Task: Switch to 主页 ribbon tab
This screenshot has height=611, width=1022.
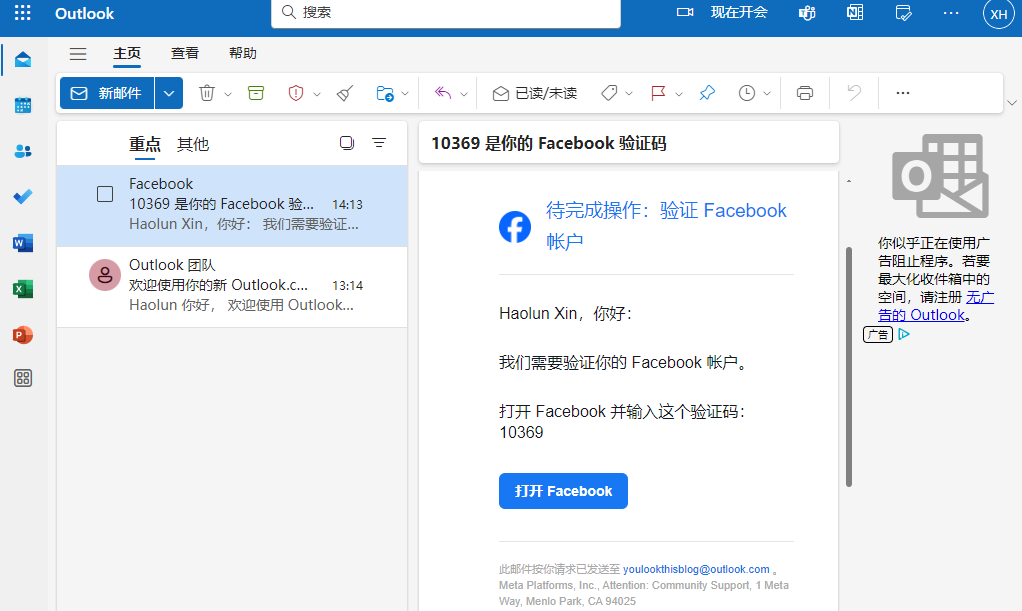Action: click(127, 53)
